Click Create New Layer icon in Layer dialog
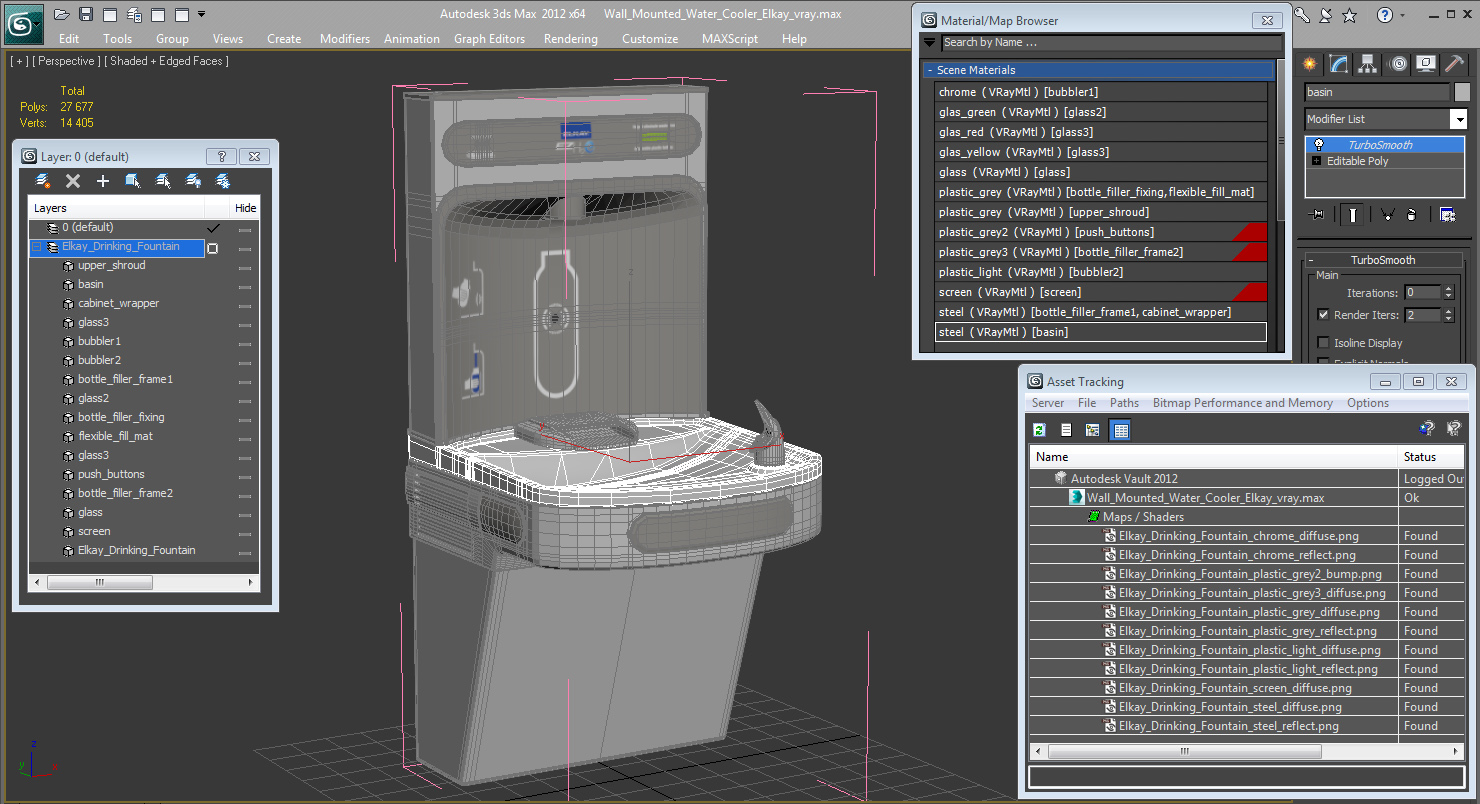Screen dimensions: 1480x804 point(43,181)
